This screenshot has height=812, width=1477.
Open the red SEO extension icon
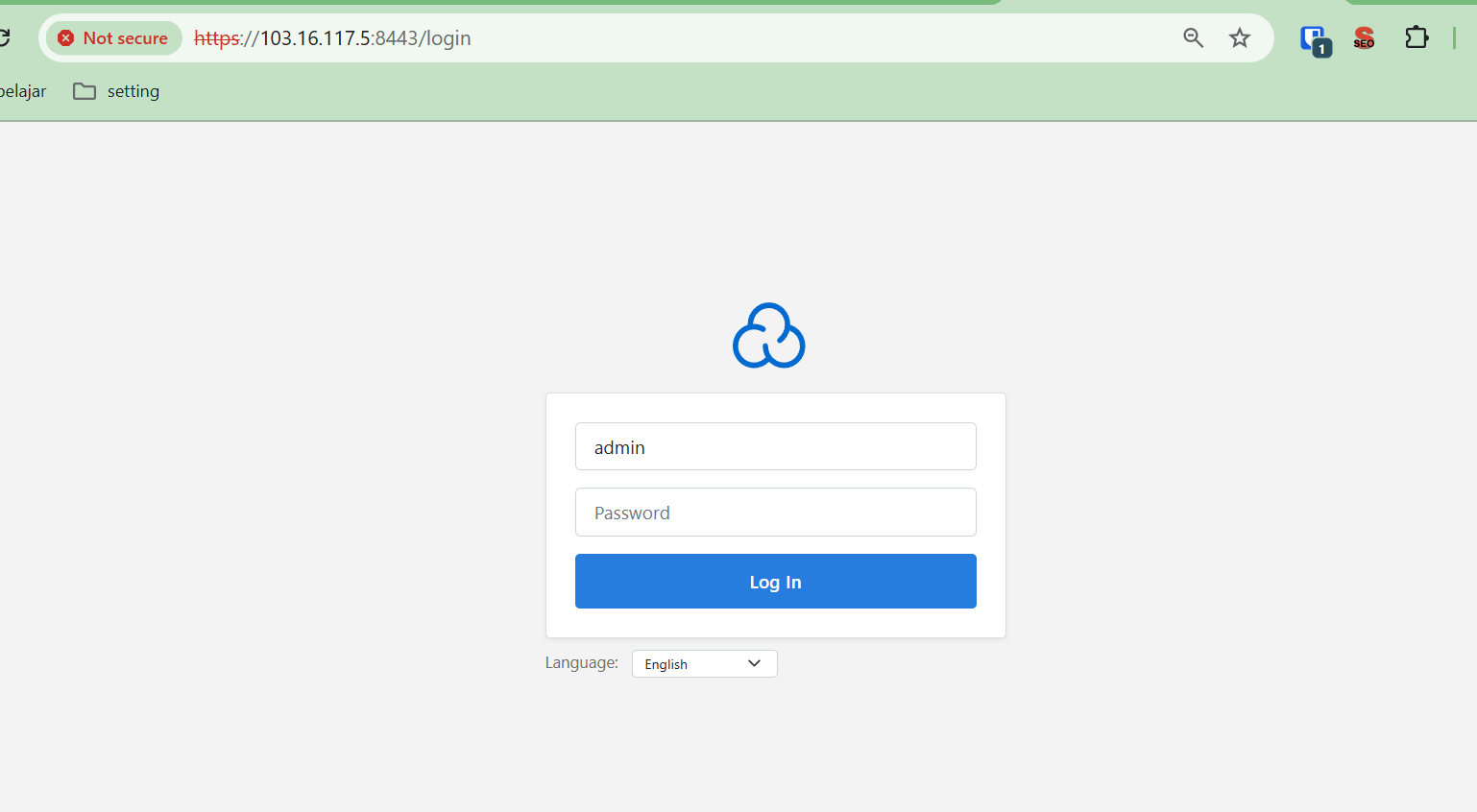pyautogui.click(x=1364, y=38)
